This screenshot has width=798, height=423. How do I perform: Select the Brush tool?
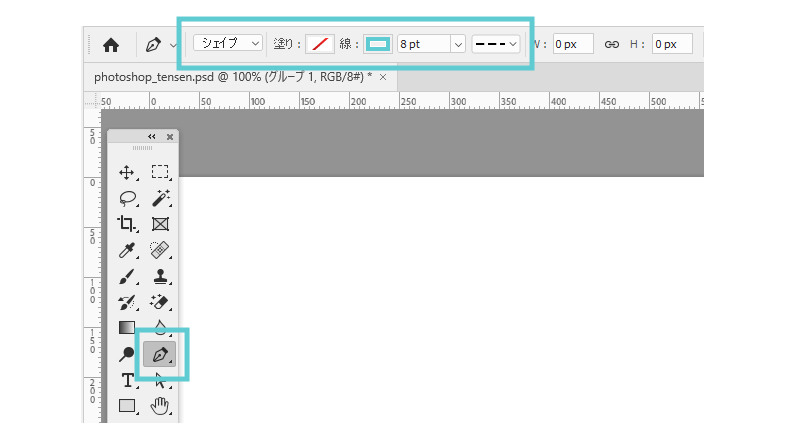coord(127,276)
